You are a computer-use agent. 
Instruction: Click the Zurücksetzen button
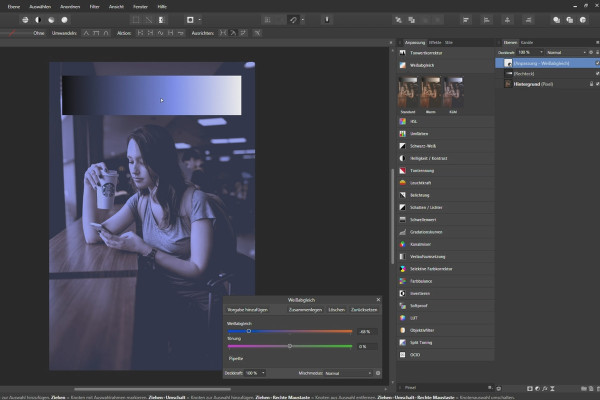point(364,310)
